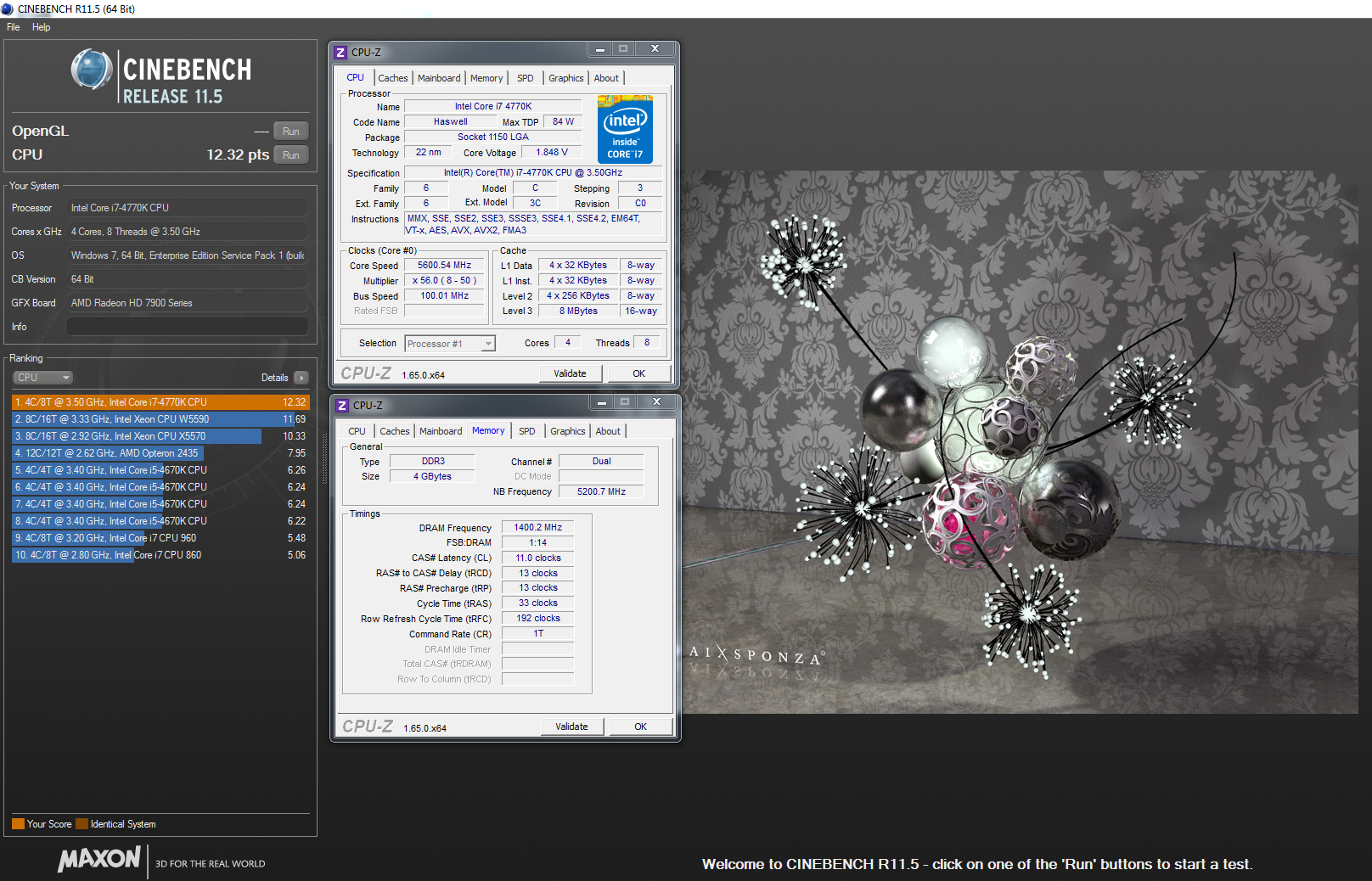Click Command Rate value 1T

point(538,633)
